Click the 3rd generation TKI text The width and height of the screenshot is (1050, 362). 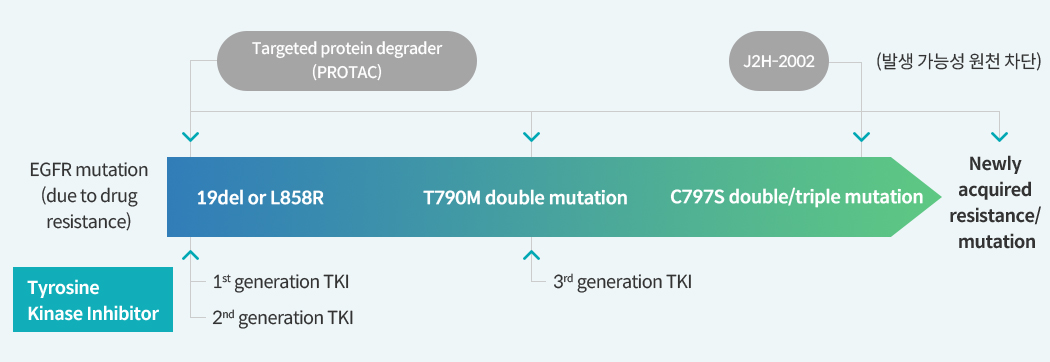(x=622, y=282)
